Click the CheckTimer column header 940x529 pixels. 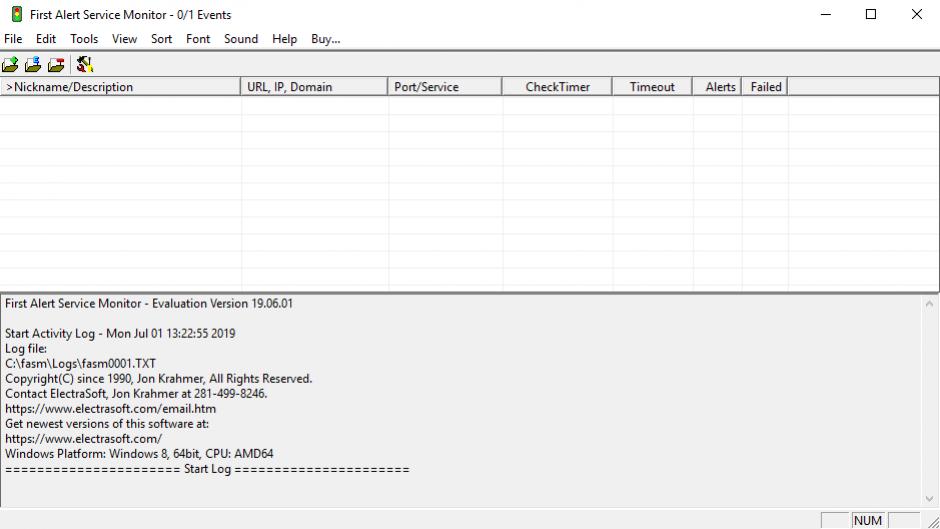[557, 87]
